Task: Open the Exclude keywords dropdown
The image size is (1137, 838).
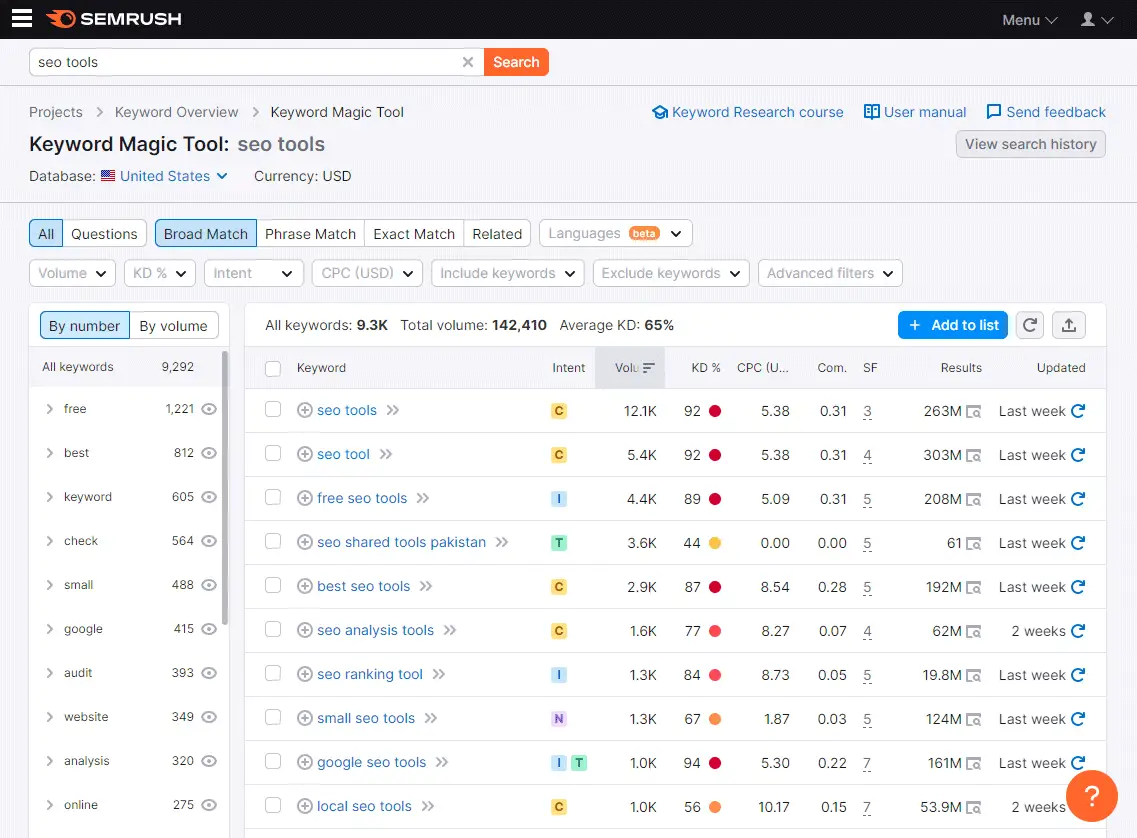Action: (671, 273)
